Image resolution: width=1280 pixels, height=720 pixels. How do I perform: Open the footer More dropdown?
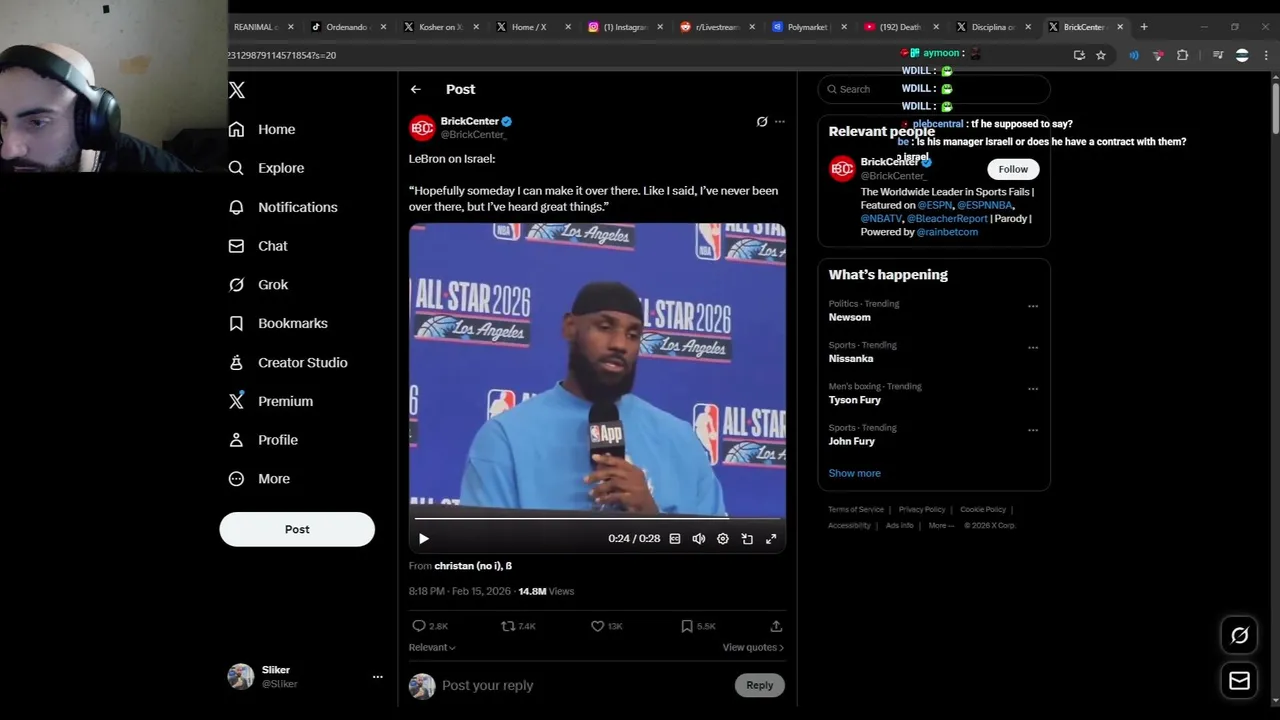[x=941, y=526]
